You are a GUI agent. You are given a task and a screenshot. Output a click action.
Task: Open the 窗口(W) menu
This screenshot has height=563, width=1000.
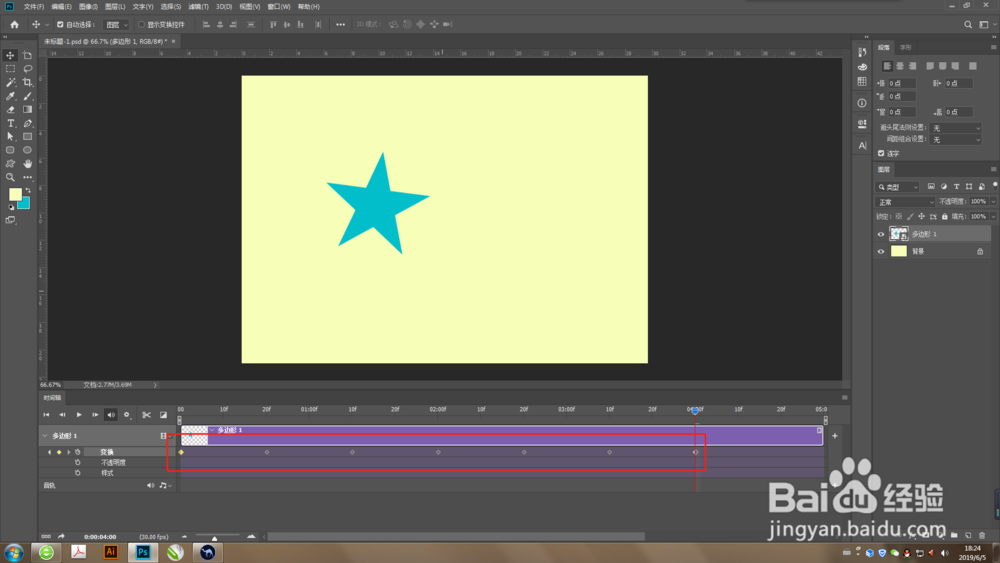[279, 6]
